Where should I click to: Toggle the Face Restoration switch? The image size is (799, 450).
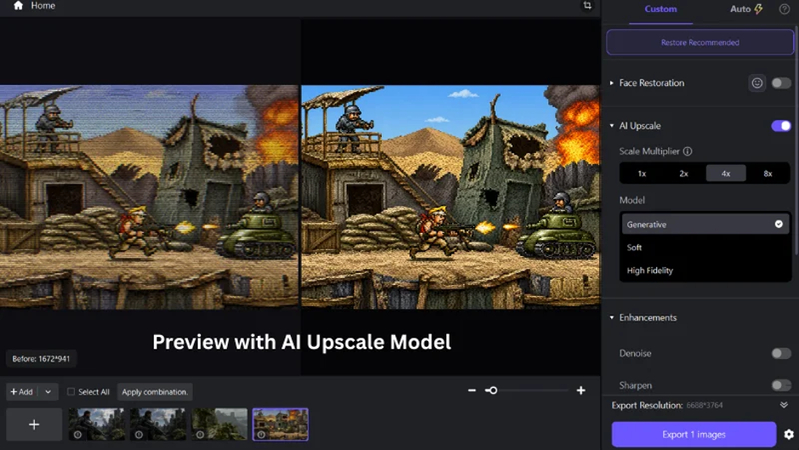(781, 83)
